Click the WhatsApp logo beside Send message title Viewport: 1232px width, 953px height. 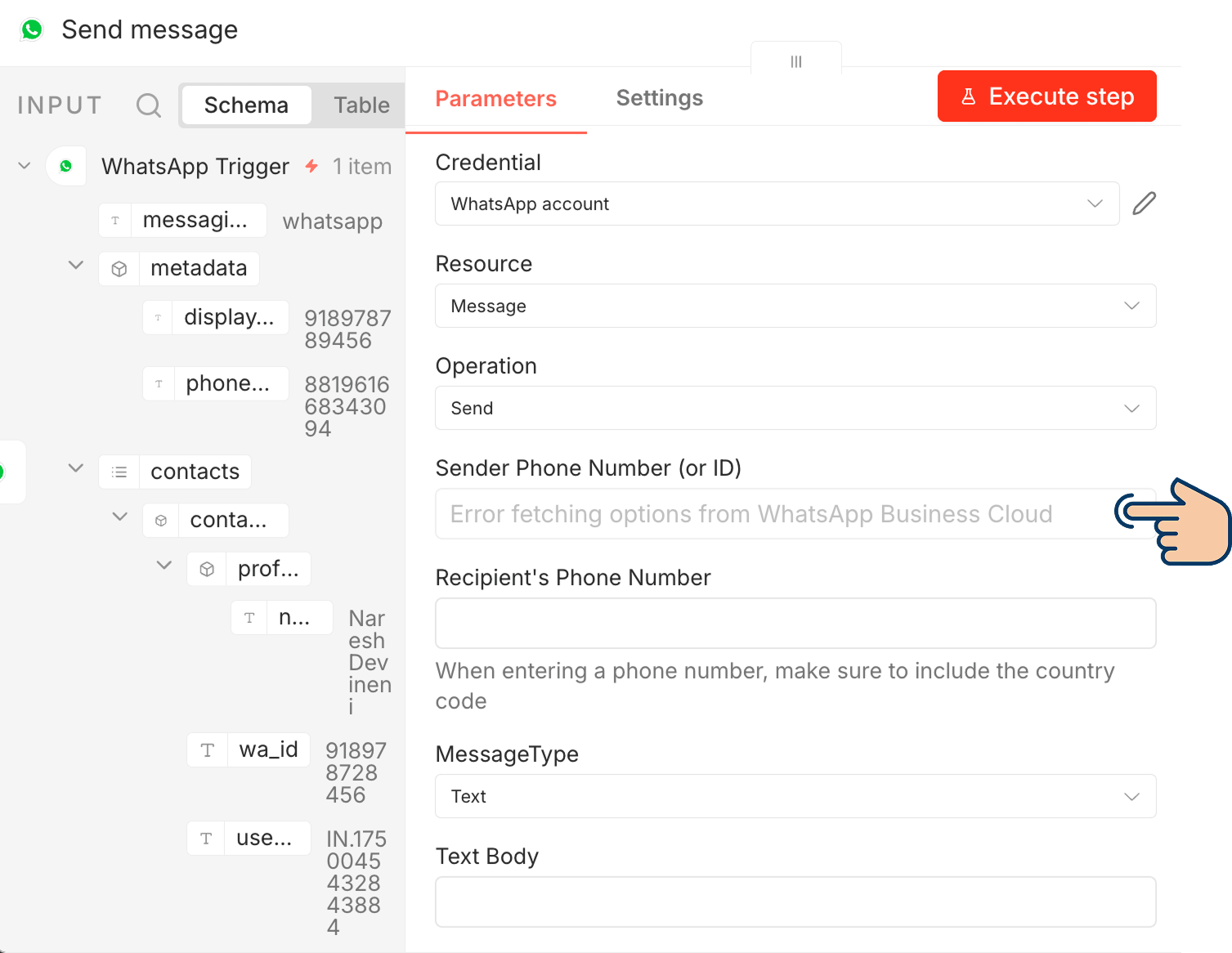pyautogui.click(x=32, y=29)
